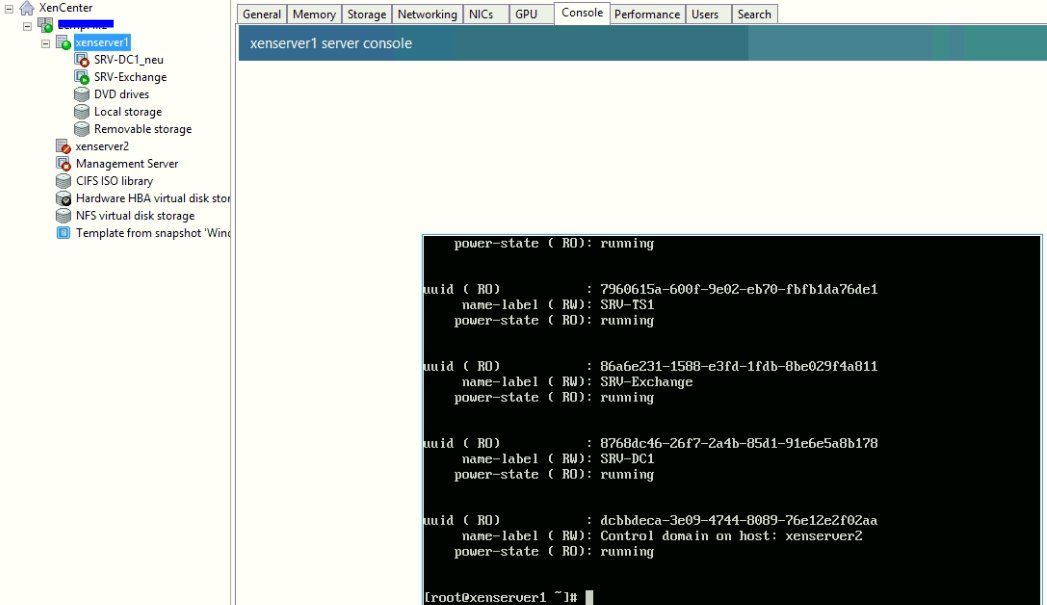Click the xenserver2 host icon
The height and width of the screenshot is (605, 1047).
63,146
